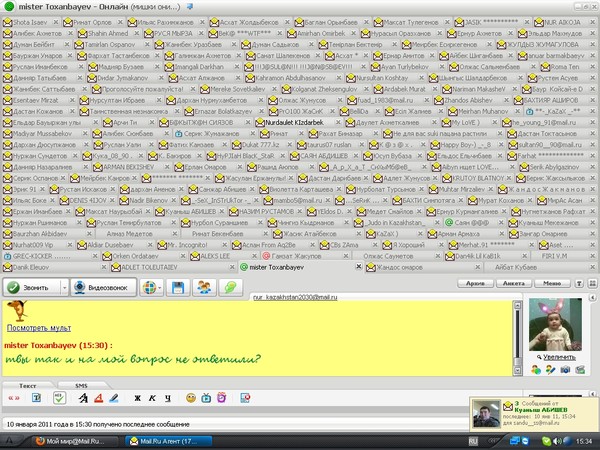Click volume speaker tray icon
600x450 pixels.
coord(557,441)
